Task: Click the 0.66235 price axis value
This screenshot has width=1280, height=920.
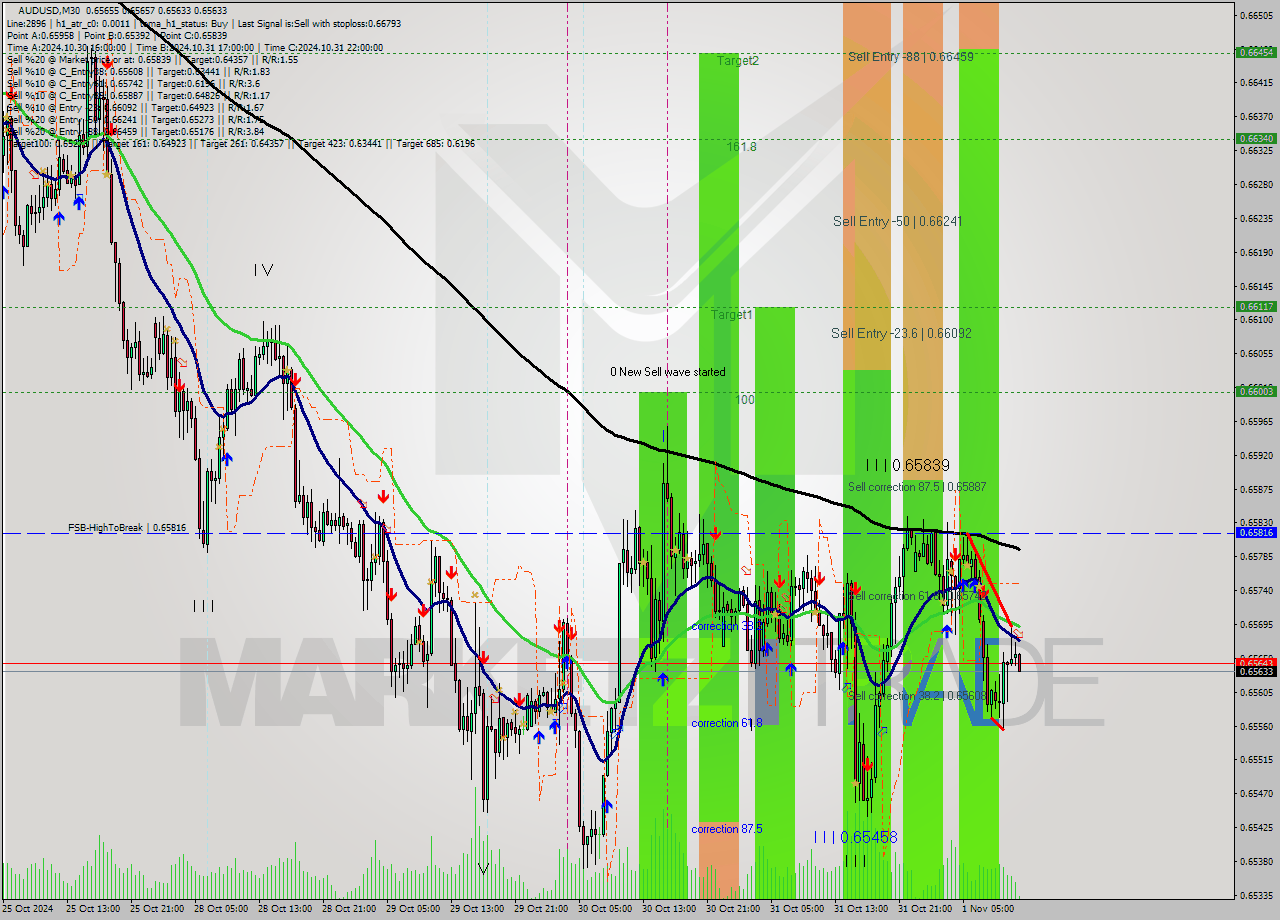Action: tap(1257, 218)
